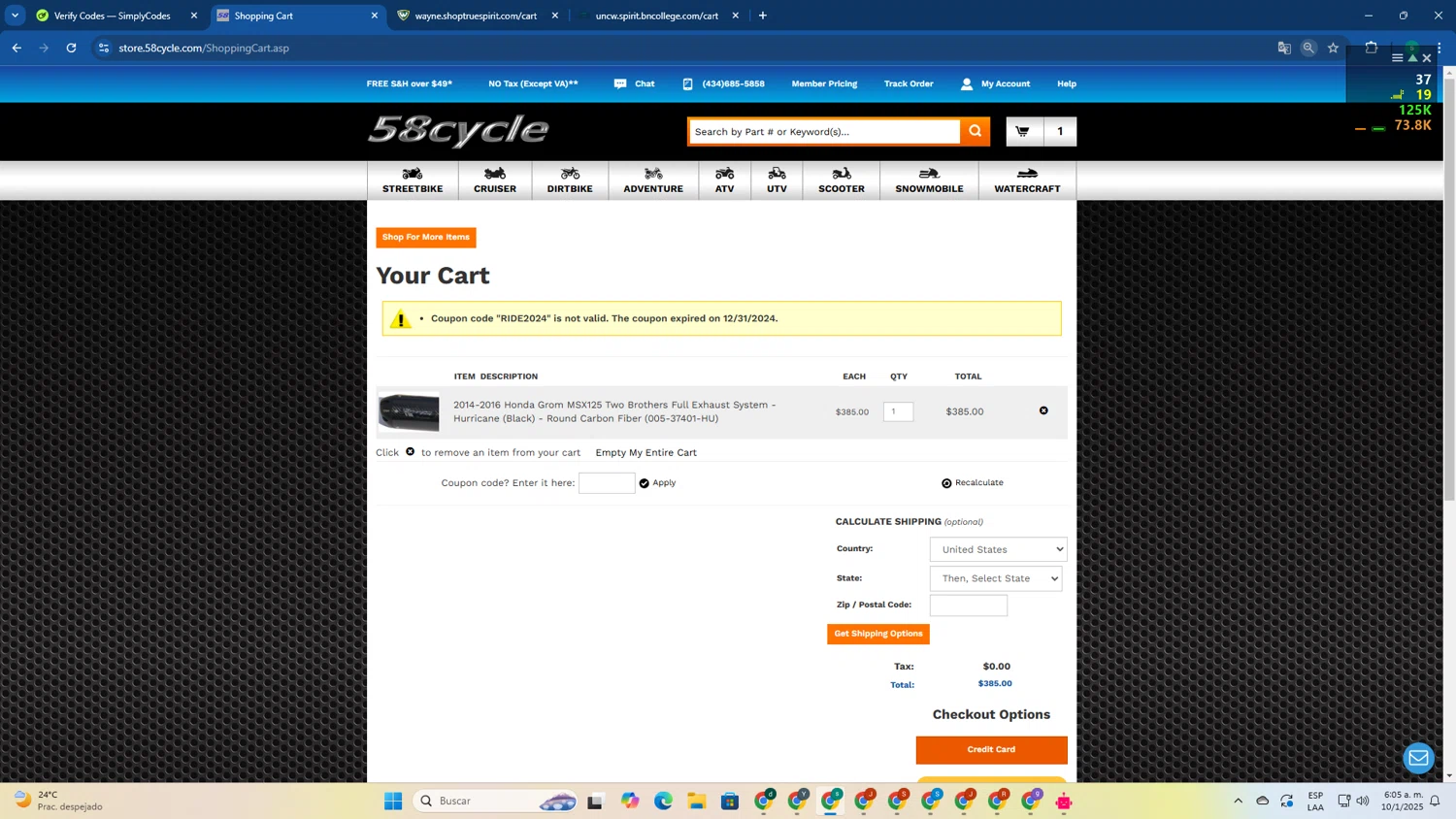Switch to uncw.spirit.bncollege.com/cart tab
Image resolution: width=1456 pixels, height=819 pixels.
pyautogui.click(x=657, y=16)
